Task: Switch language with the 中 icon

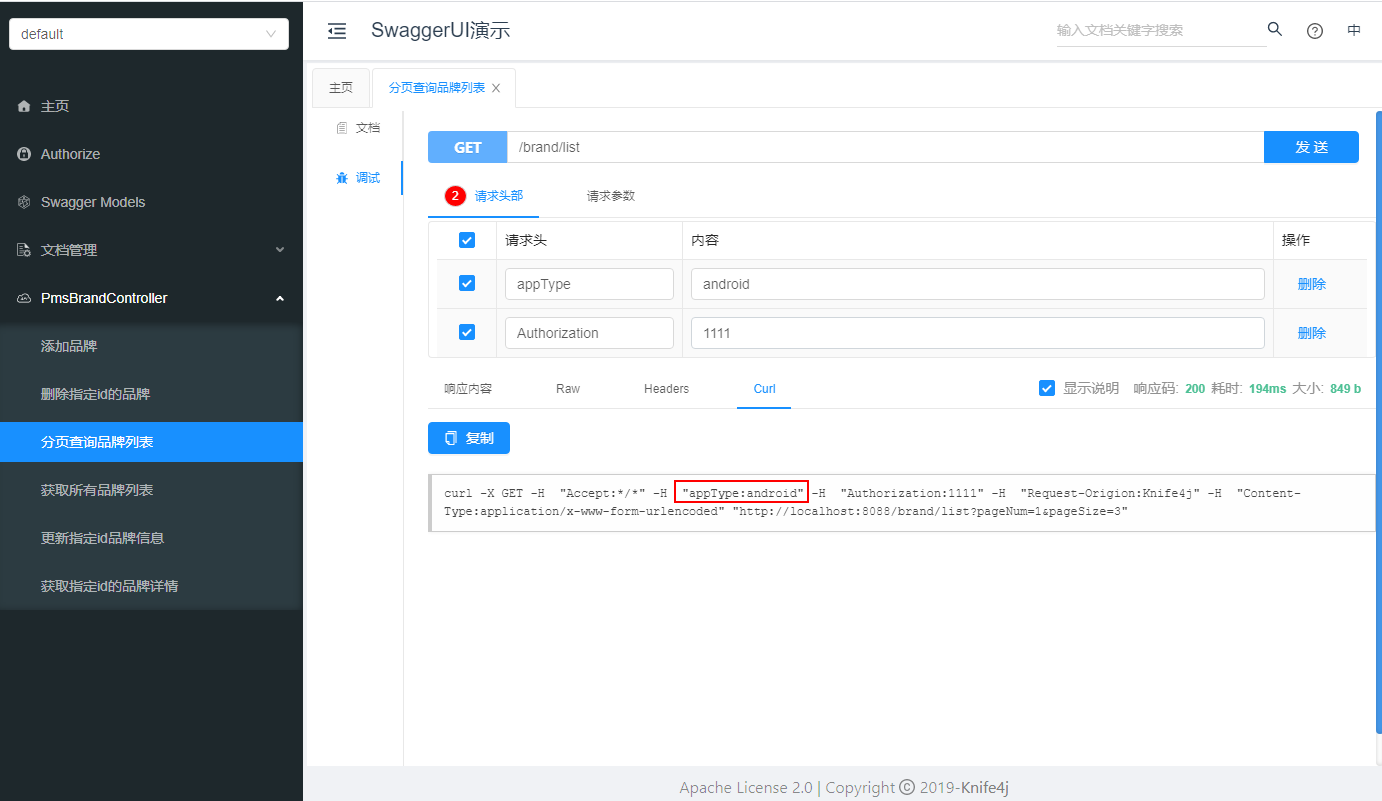Action: pyautogui.click(x=1354, y=30)
